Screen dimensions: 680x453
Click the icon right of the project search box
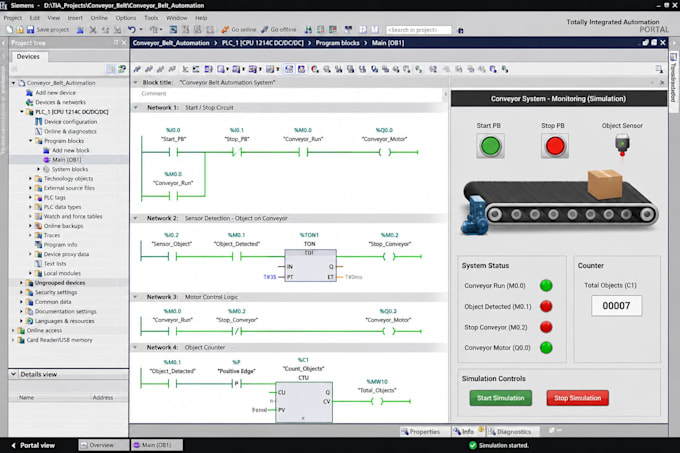(461, 30)
